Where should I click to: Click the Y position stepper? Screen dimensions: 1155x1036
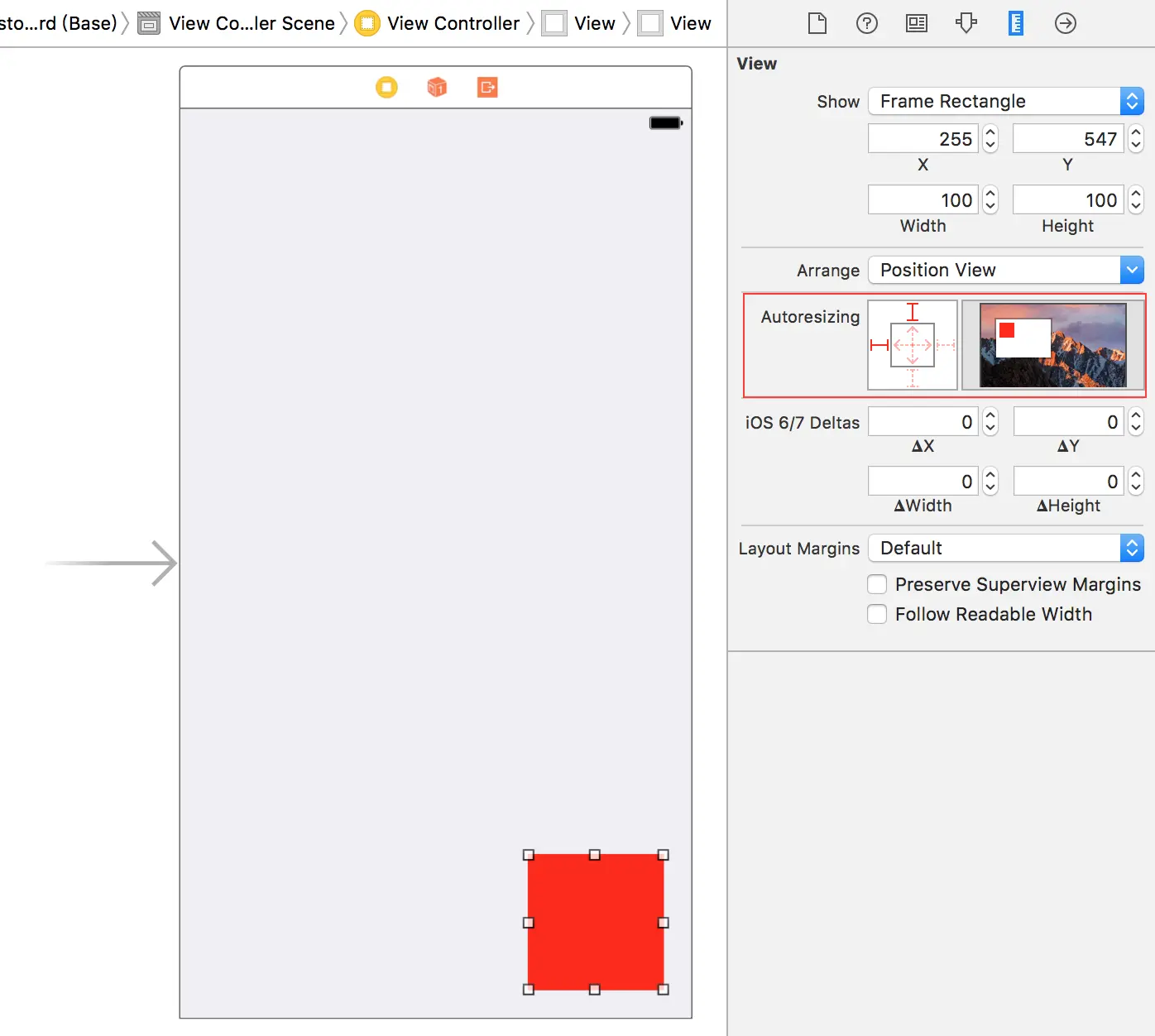(1136, 139)
